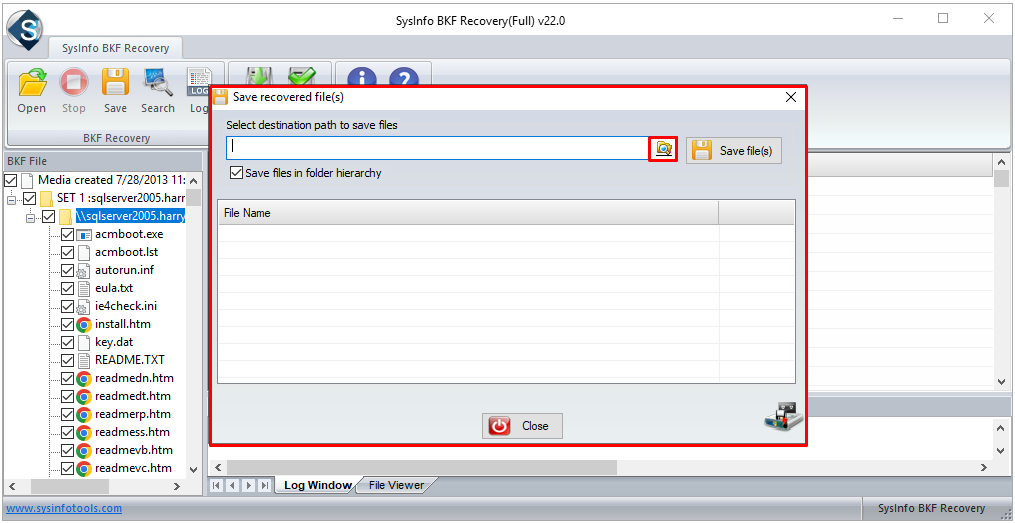Image resolution: width=1015 pixels, height=523 pixels.
Task: Select the SysInfo BKF Recovery ribbon tab
Action: [x=115, y=48]
